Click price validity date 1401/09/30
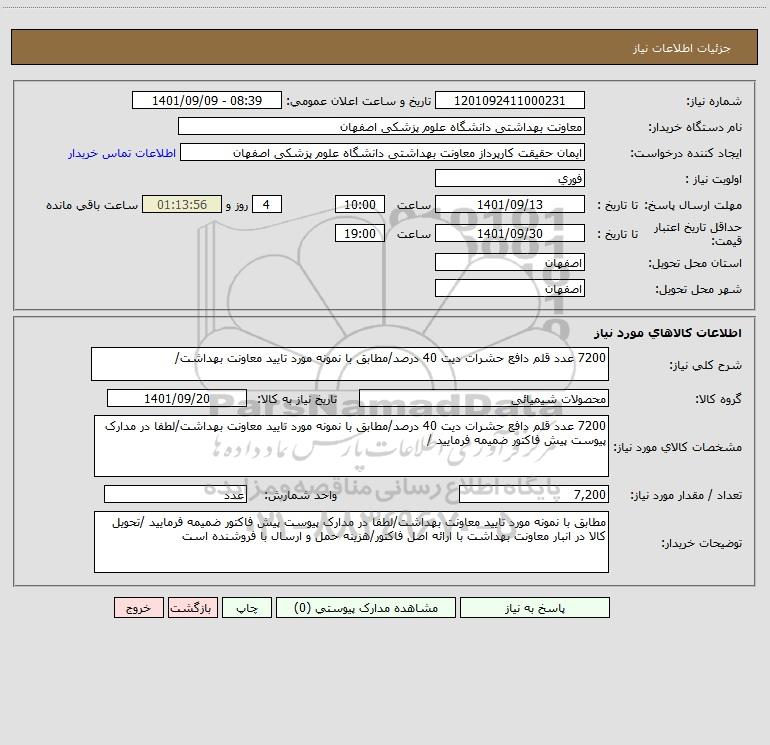770x745 pixels. coord(510,233)
